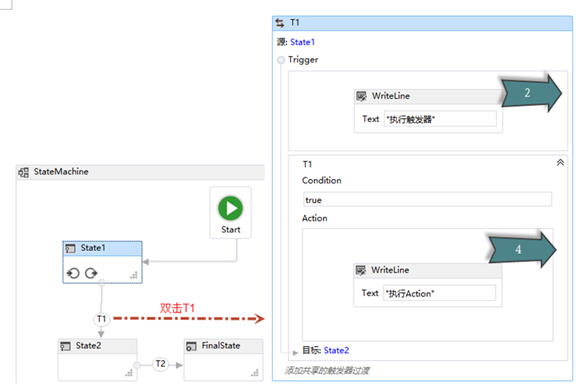
Task: Click the target arrow marker by 目标
Action: (295, 353)
